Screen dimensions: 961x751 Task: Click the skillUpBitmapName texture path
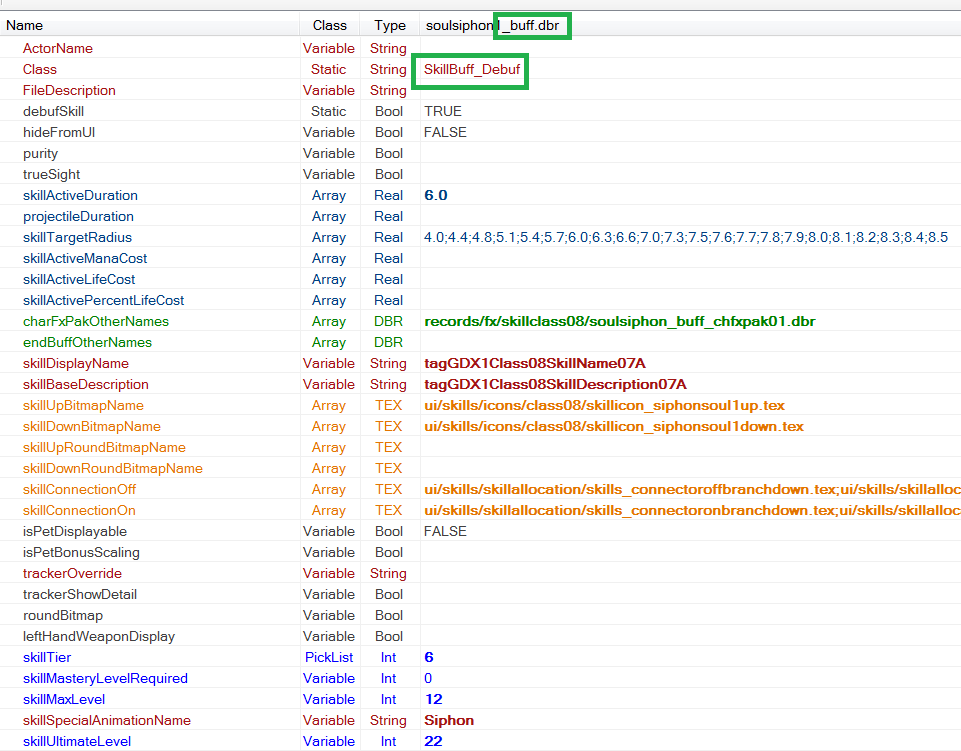604,405
